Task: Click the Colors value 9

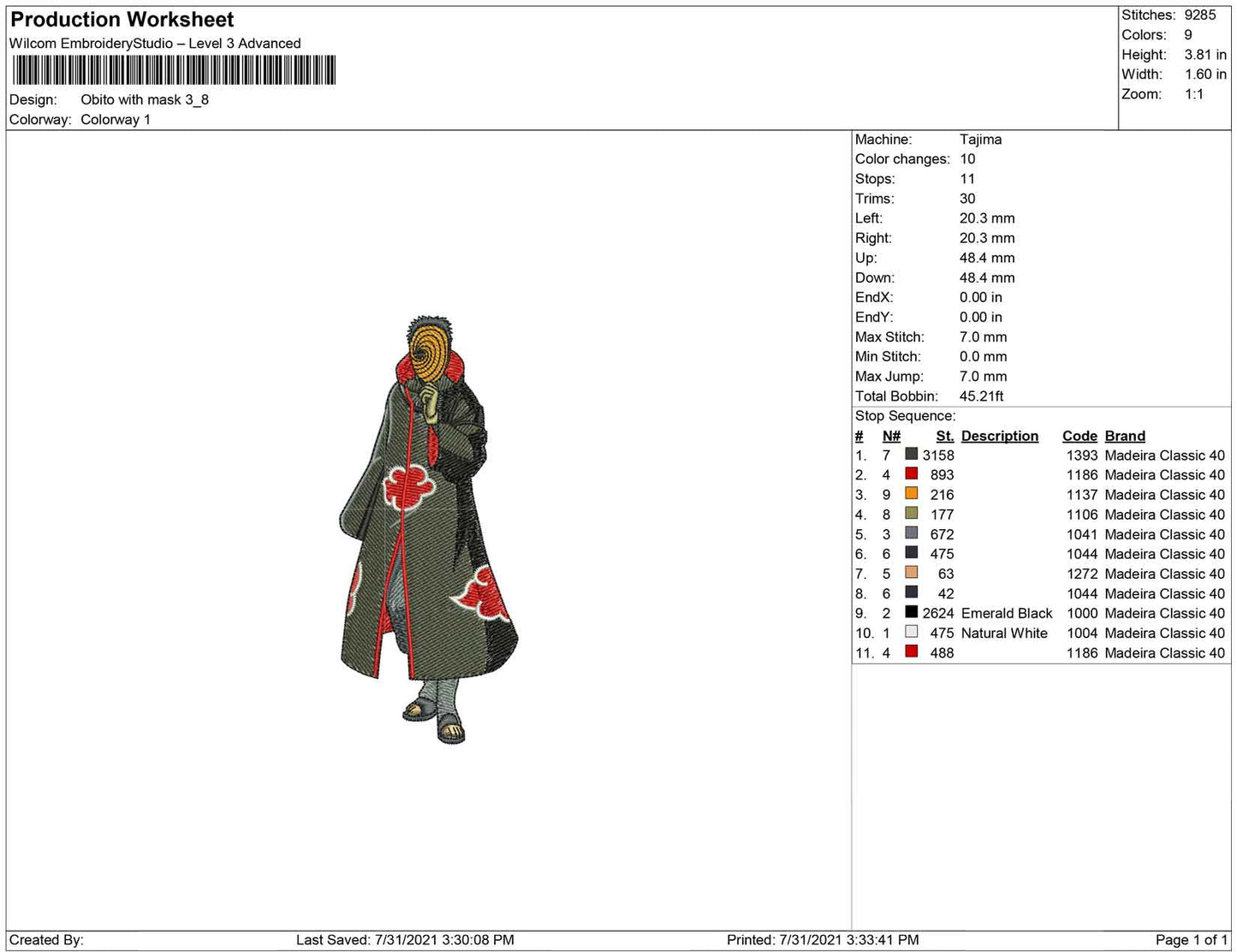Action: (x=1188, y=35)
